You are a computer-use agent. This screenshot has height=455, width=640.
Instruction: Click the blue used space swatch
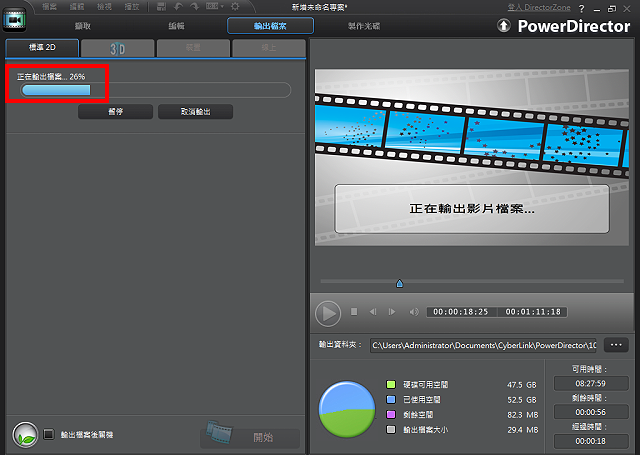391,400
